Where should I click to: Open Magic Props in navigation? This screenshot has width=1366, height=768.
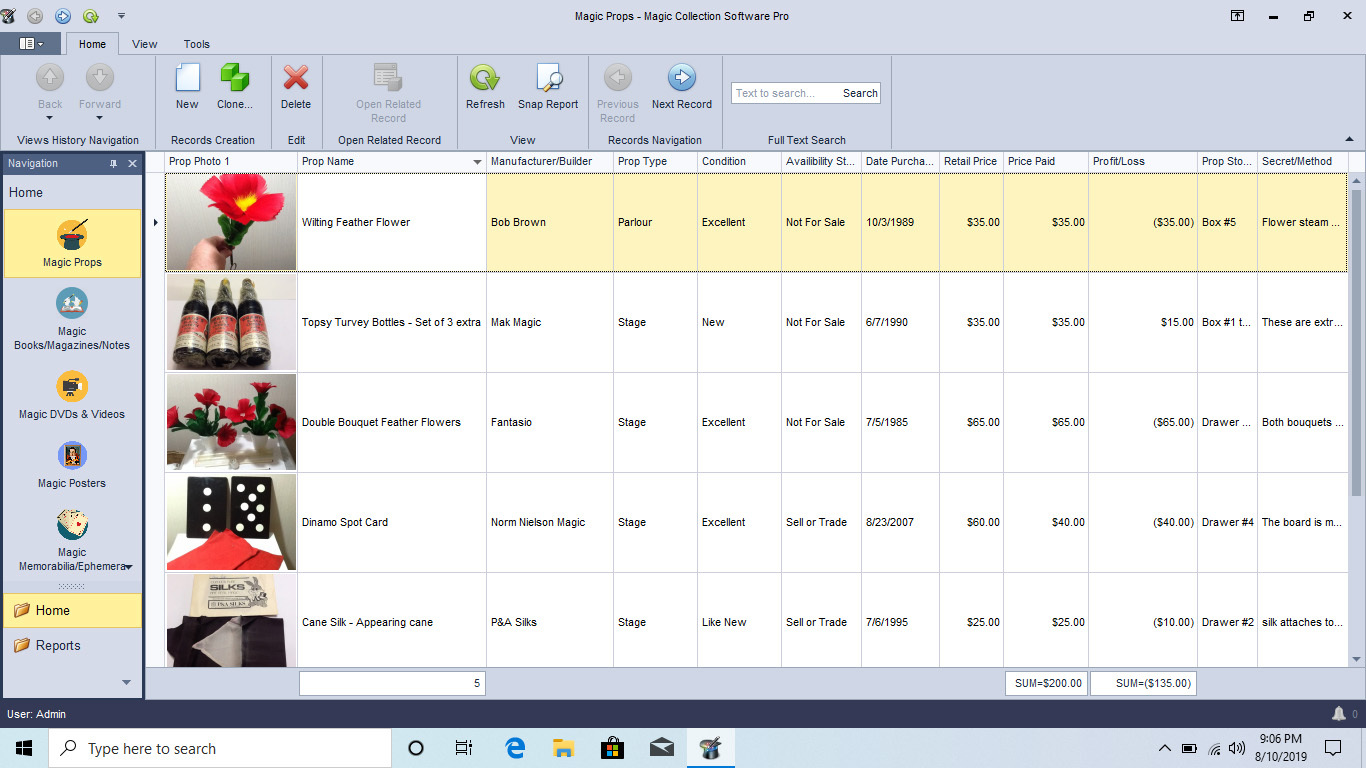(x=72, y=244)
